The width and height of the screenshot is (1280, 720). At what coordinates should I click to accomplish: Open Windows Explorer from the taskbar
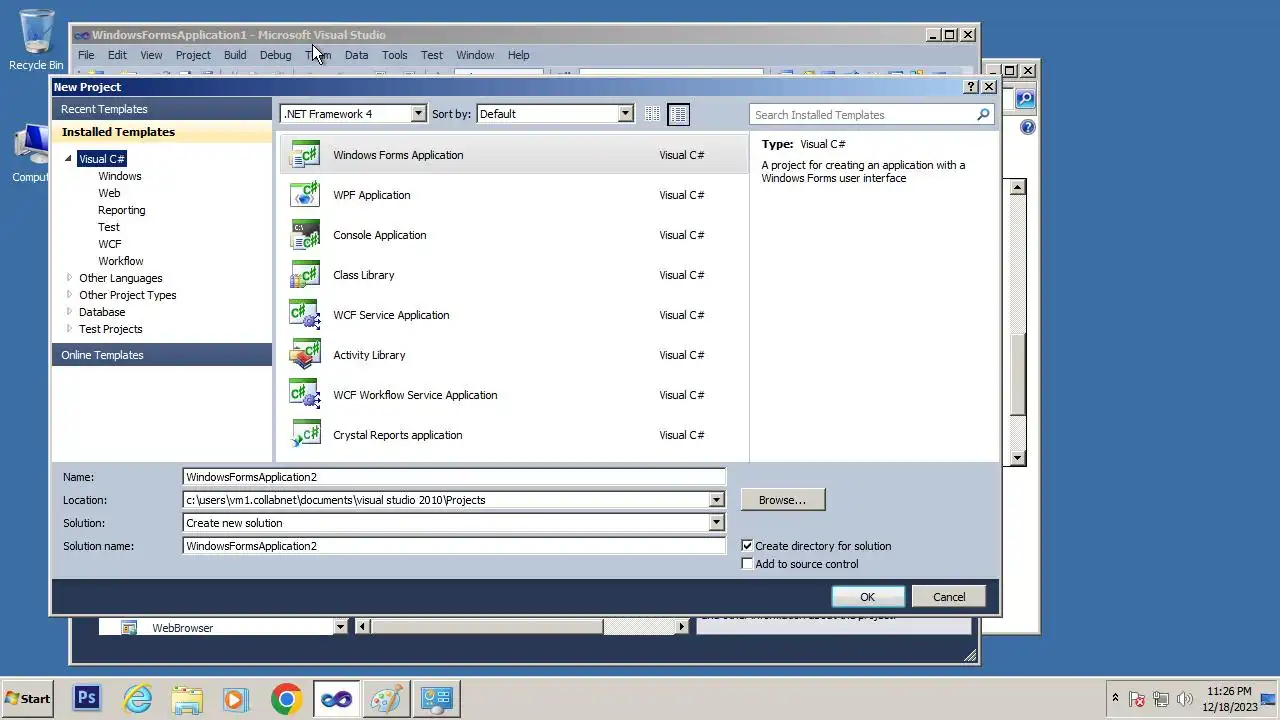click(x=187, y=699)
